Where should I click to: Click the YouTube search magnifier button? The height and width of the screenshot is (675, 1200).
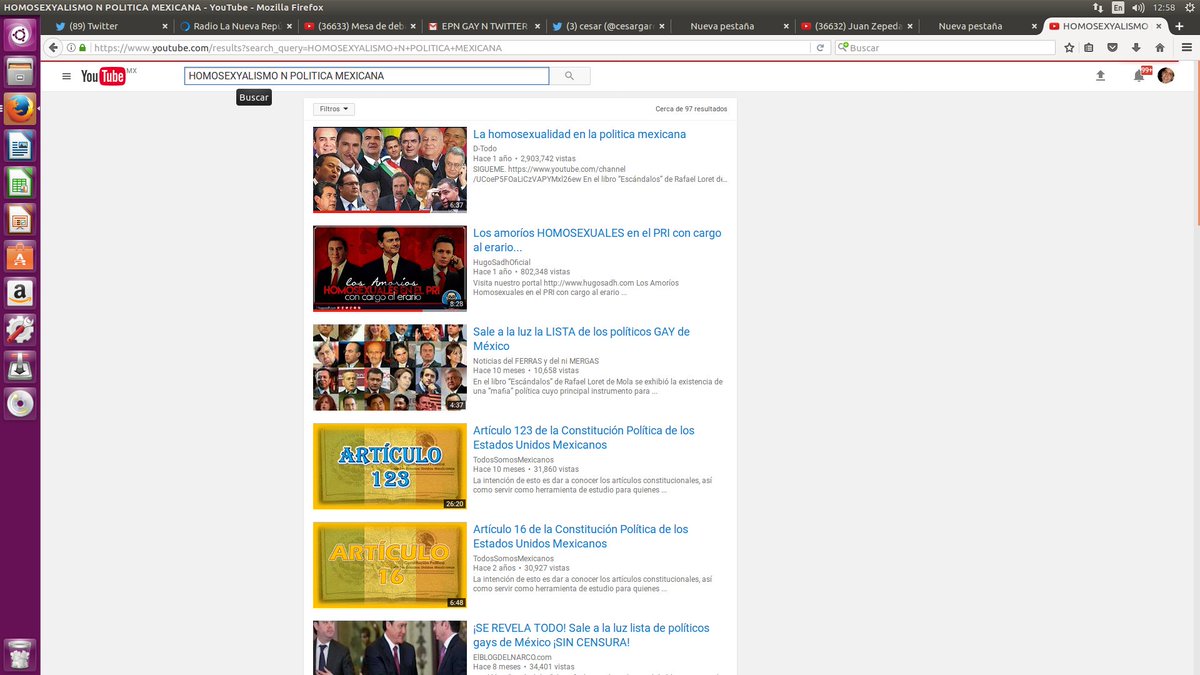(x=570, y=76)
